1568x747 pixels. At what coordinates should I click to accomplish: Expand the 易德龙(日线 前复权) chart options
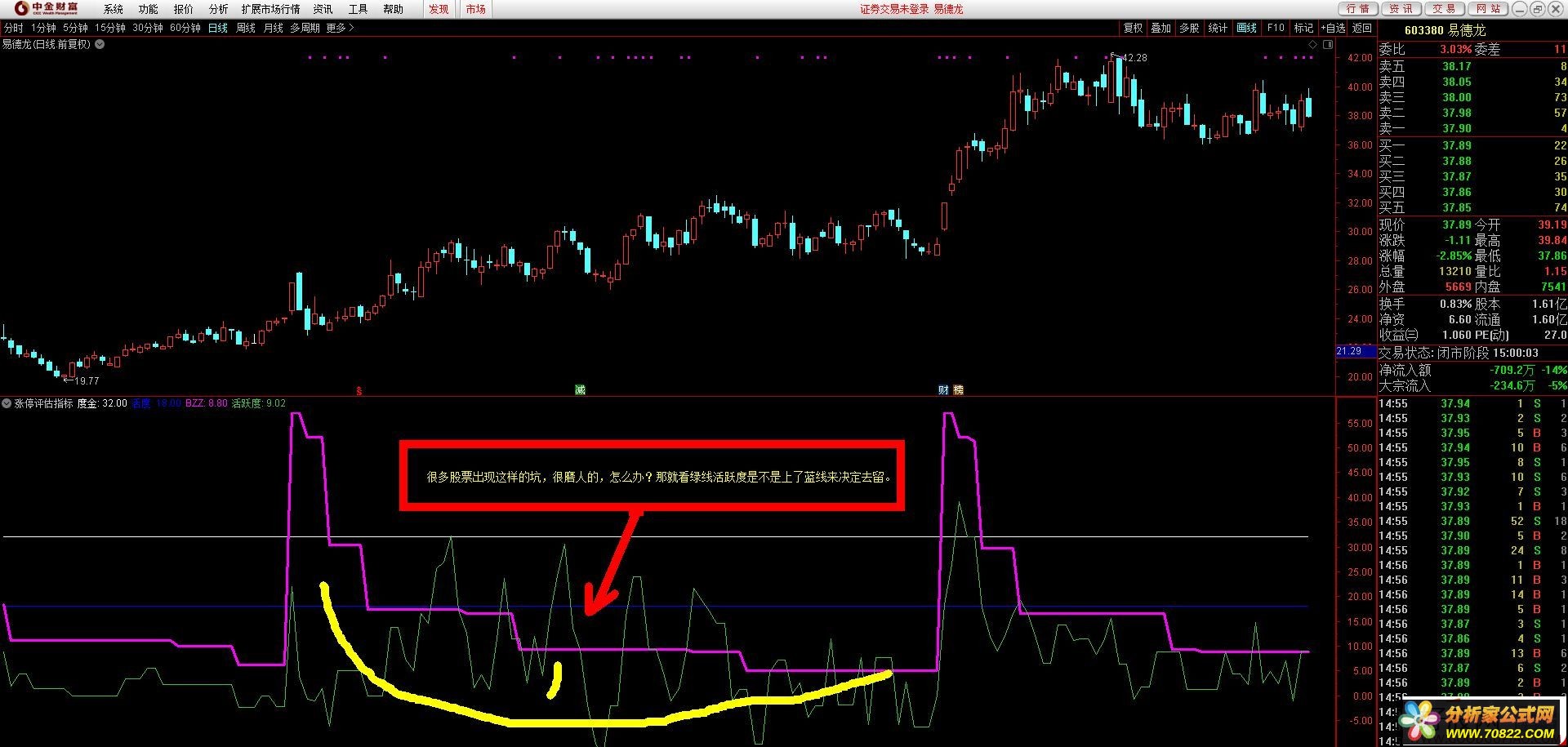(100, 44)
